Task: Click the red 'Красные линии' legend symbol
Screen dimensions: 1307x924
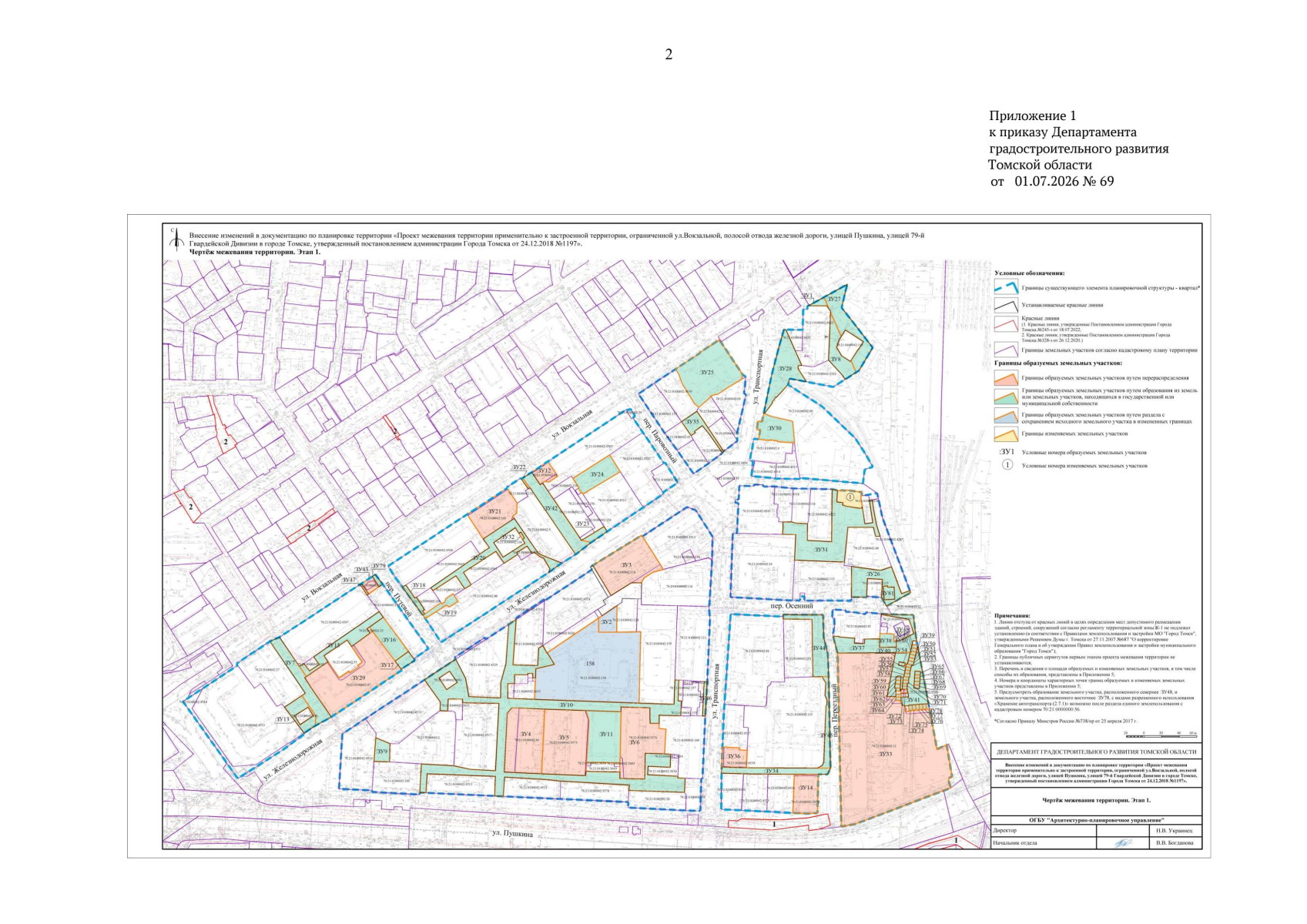Action: pyautogui.click(x=1005, y=325)
